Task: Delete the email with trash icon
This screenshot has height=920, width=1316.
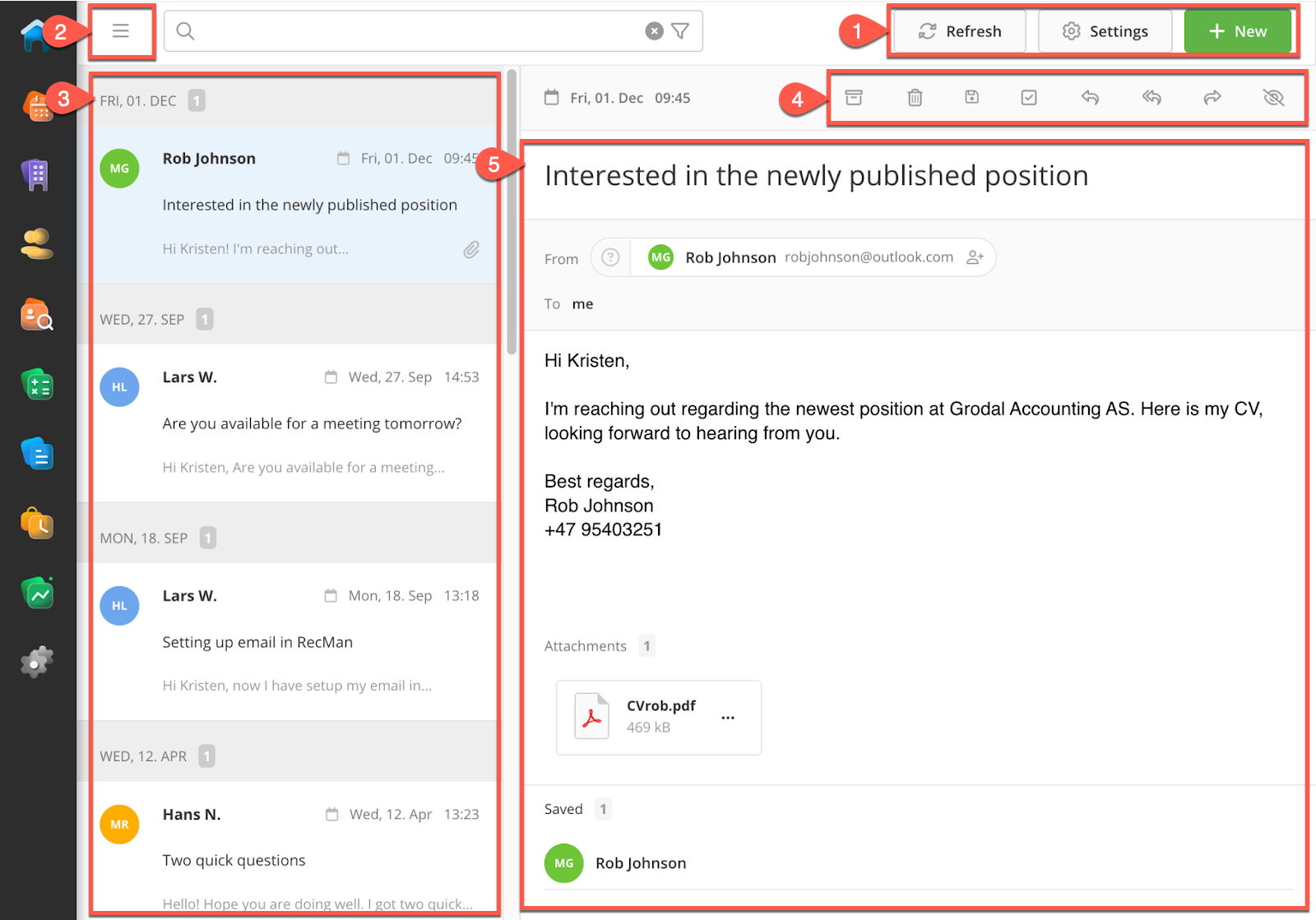Action: point(915,98)
